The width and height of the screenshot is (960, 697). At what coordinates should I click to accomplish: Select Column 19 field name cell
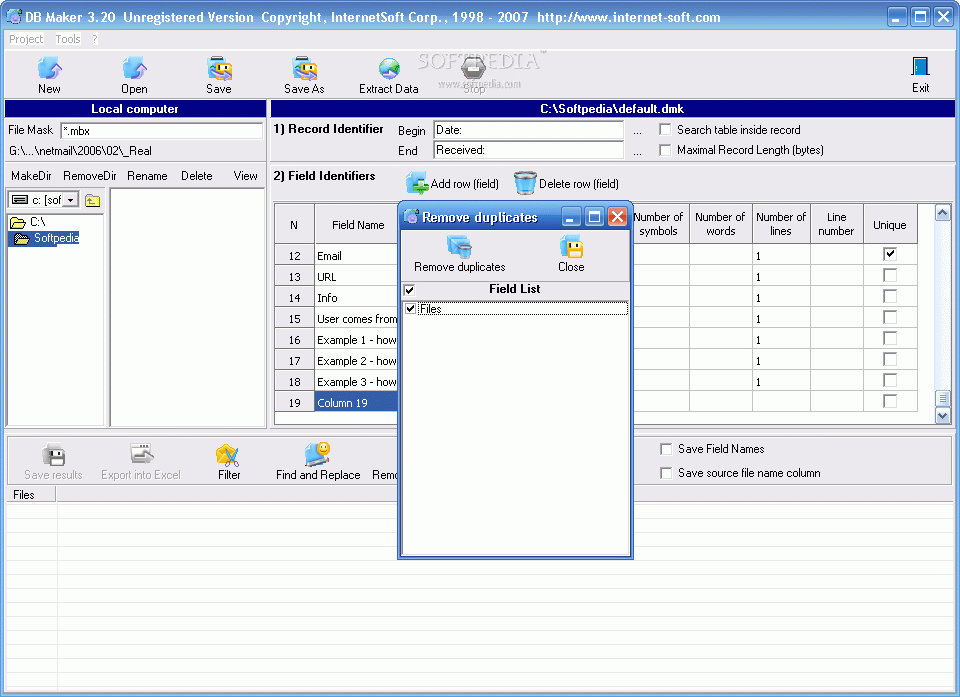356,402
